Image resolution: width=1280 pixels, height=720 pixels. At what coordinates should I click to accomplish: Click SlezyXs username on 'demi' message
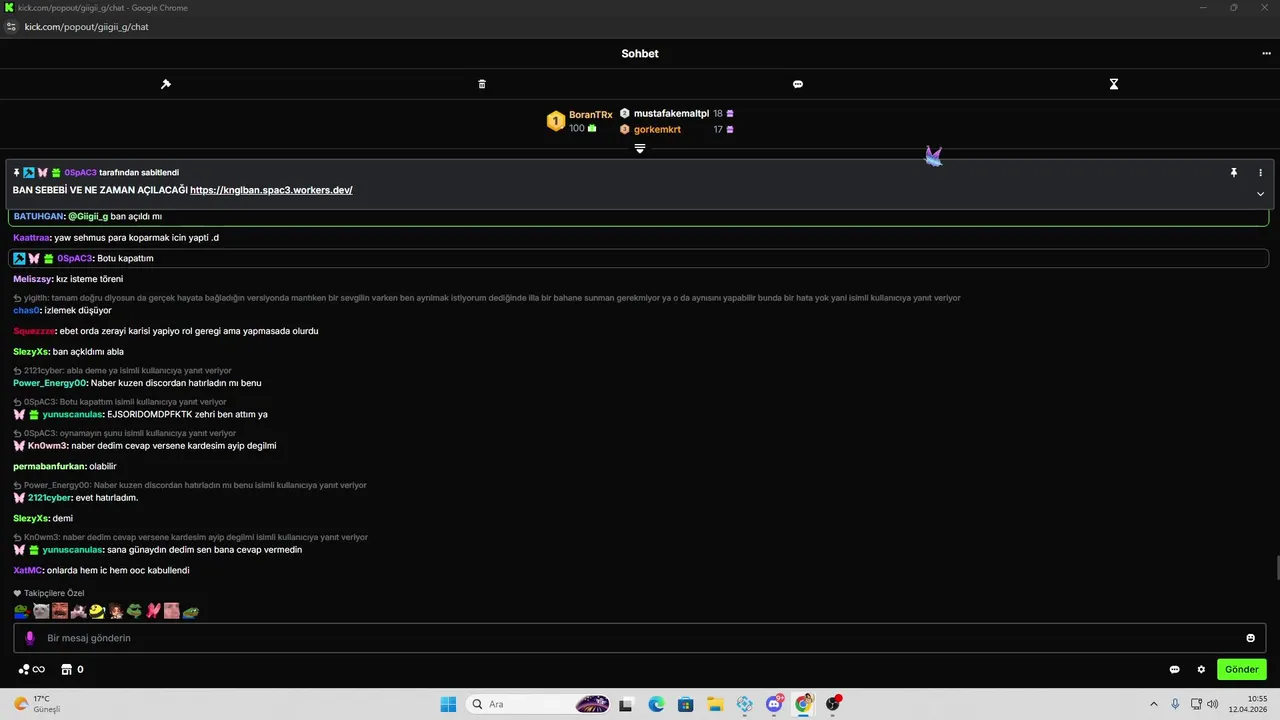tap(30, 518)
